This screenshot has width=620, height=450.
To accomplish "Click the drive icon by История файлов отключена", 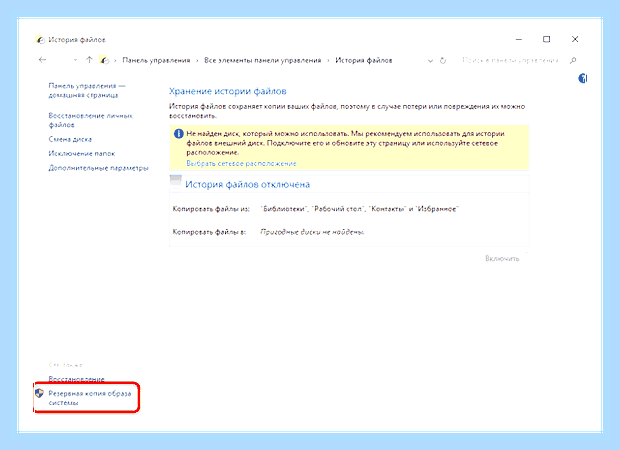I will [176, 182].
